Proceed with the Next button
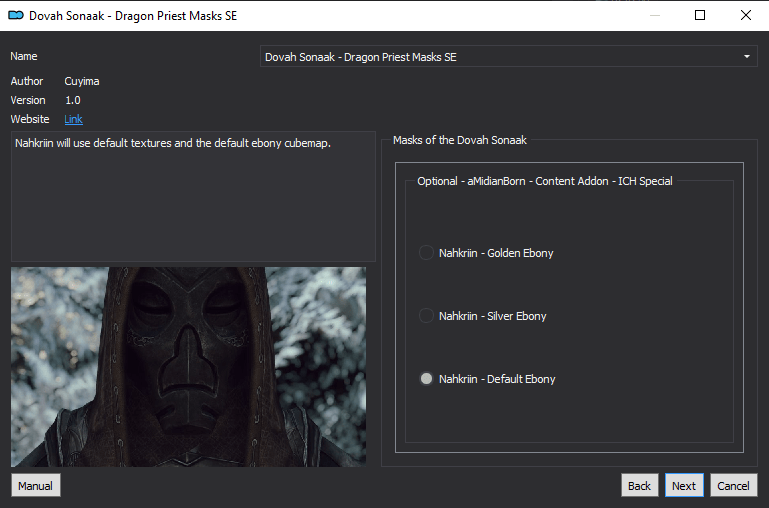Viewport: 769px width, 508px height. point(684,485)
